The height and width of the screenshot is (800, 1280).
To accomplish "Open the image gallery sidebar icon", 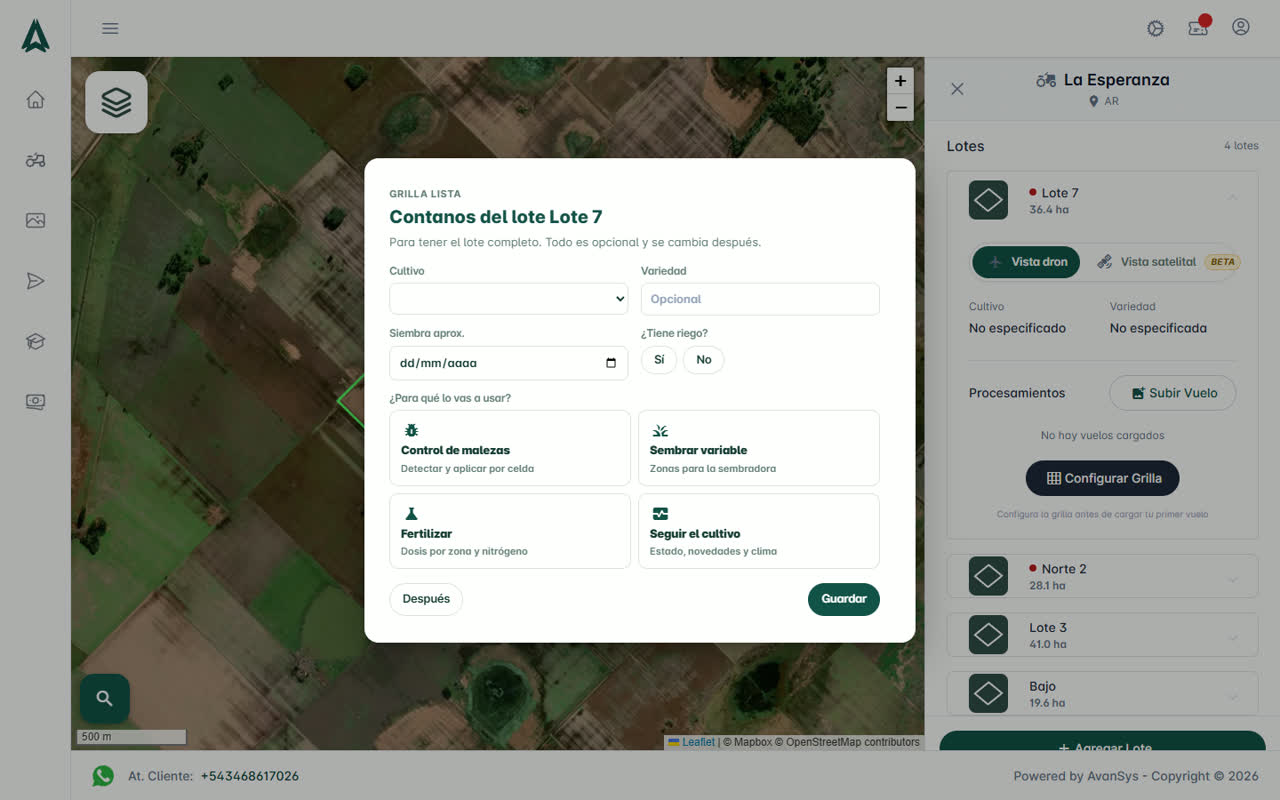I will click(x=35, y=221).
